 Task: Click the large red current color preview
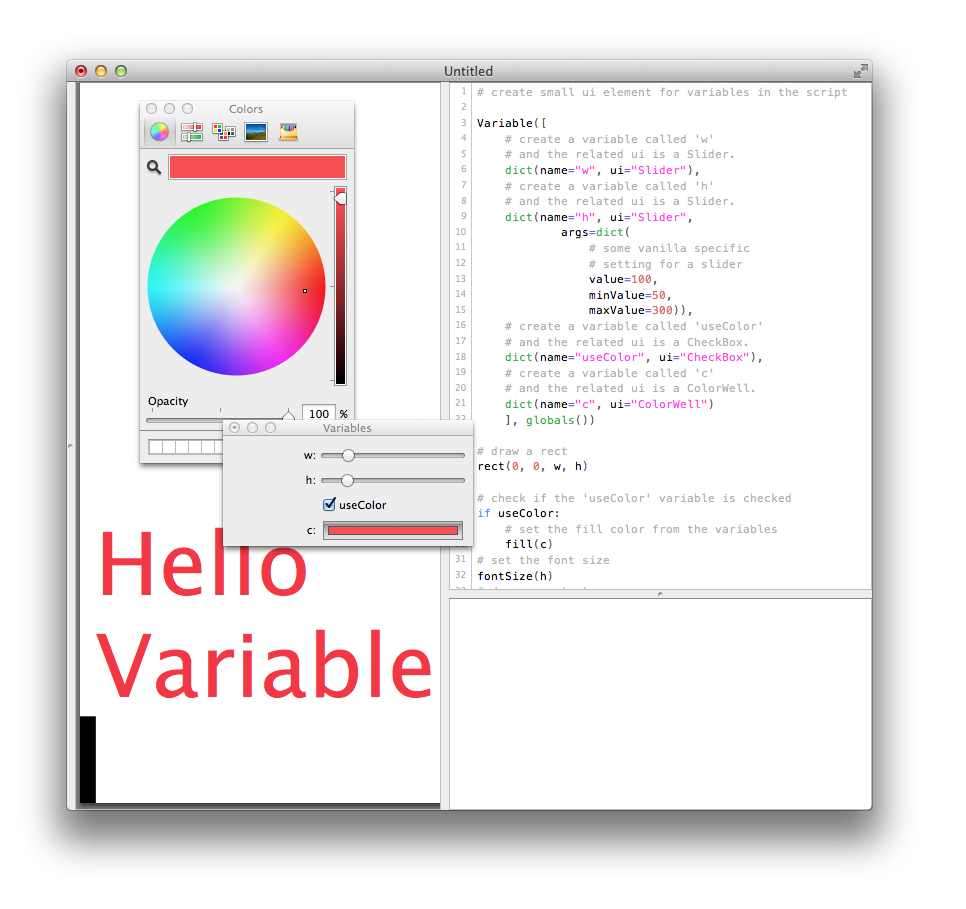(257, 167)
